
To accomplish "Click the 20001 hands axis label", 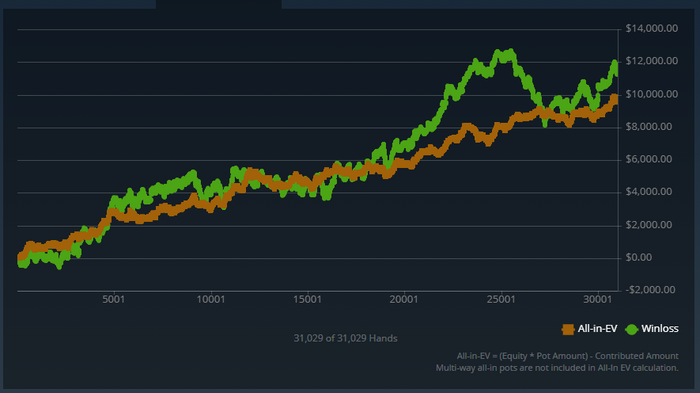I will pos(404,300).
